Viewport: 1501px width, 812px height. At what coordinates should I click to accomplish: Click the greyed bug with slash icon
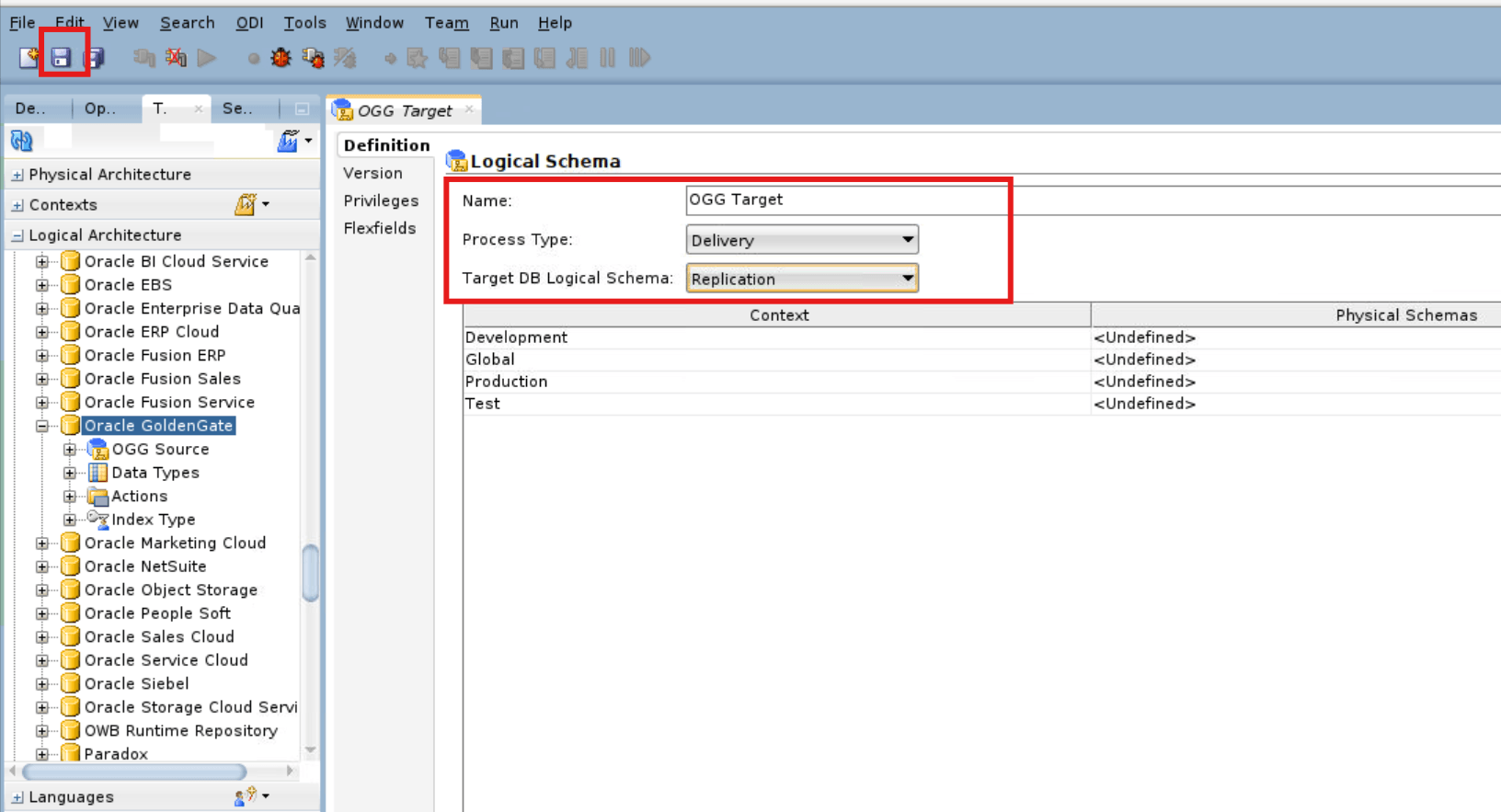[x=345, y=58]
